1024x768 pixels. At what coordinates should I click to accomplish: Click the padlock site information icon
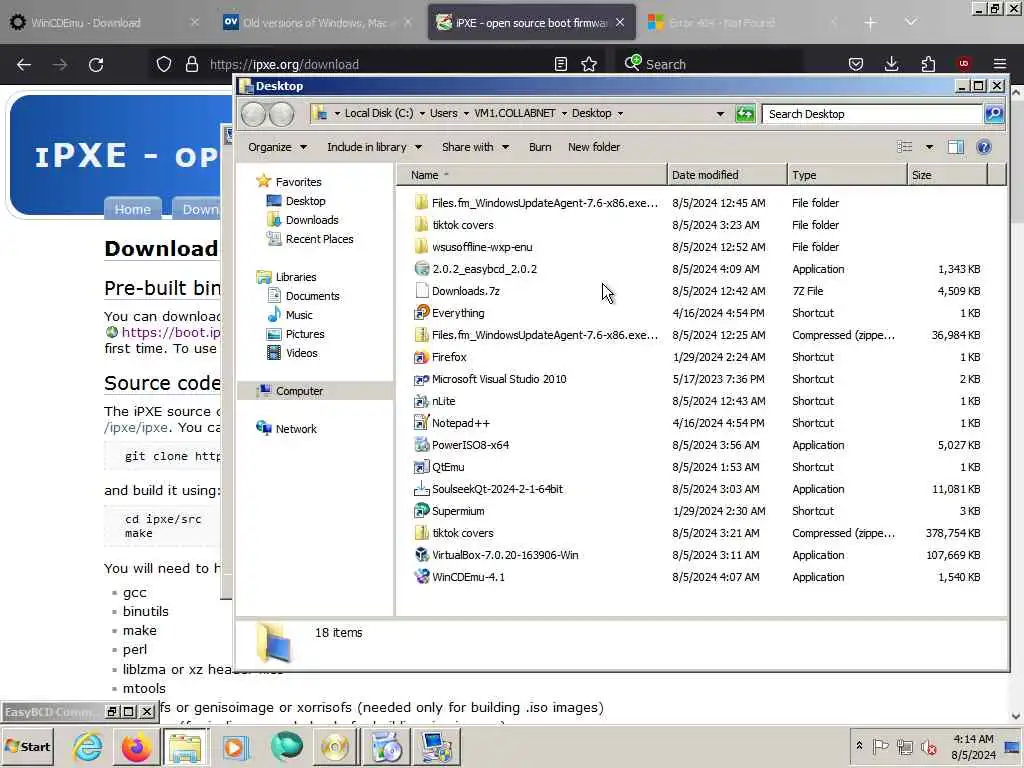click(x=191, y=64)
